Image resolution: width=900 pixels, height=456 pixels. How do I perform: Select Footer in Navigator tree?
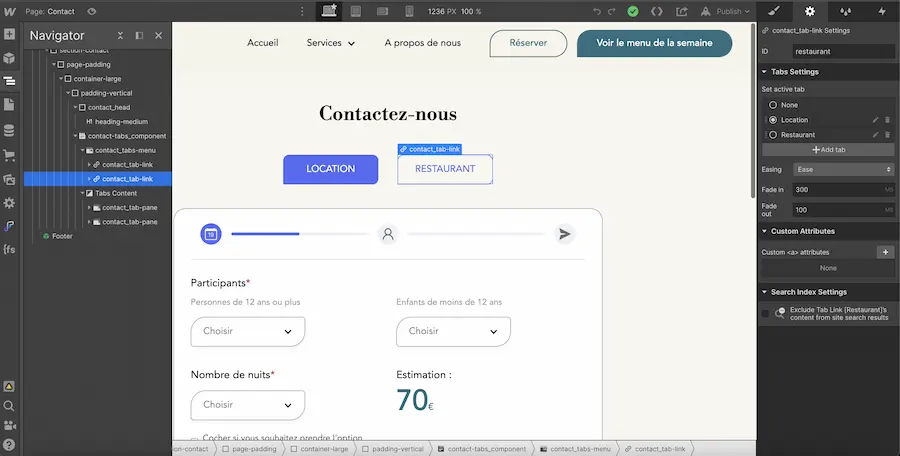(x=62, y=236)
